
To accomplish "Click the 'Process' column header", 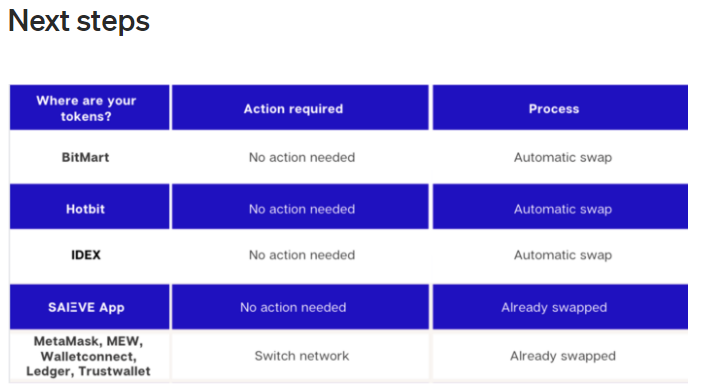I will pos(560,107).
